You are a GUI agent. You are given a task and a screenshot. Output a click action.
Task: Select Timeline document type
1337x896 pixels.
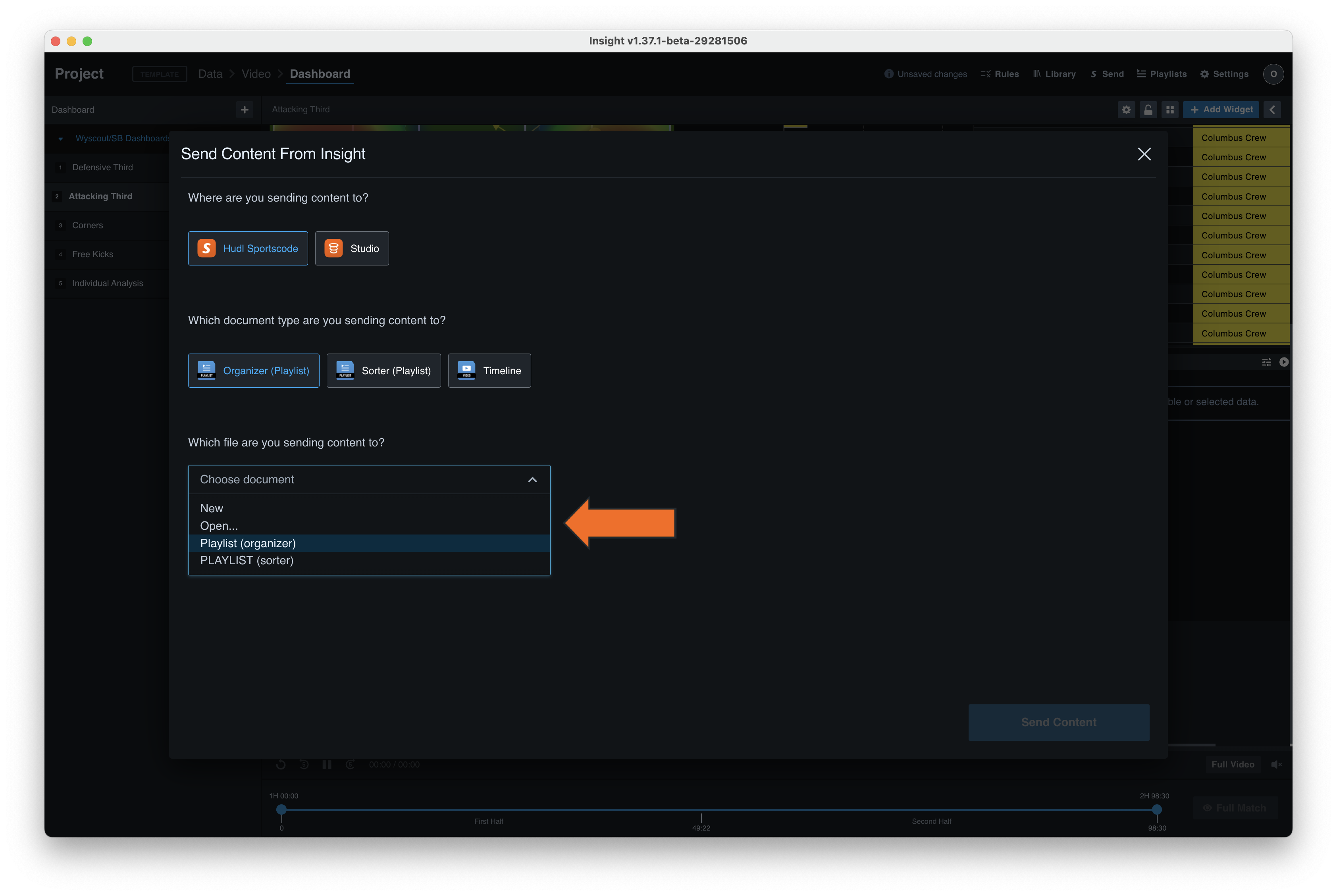pyautogui.click(x=489, y=371)
